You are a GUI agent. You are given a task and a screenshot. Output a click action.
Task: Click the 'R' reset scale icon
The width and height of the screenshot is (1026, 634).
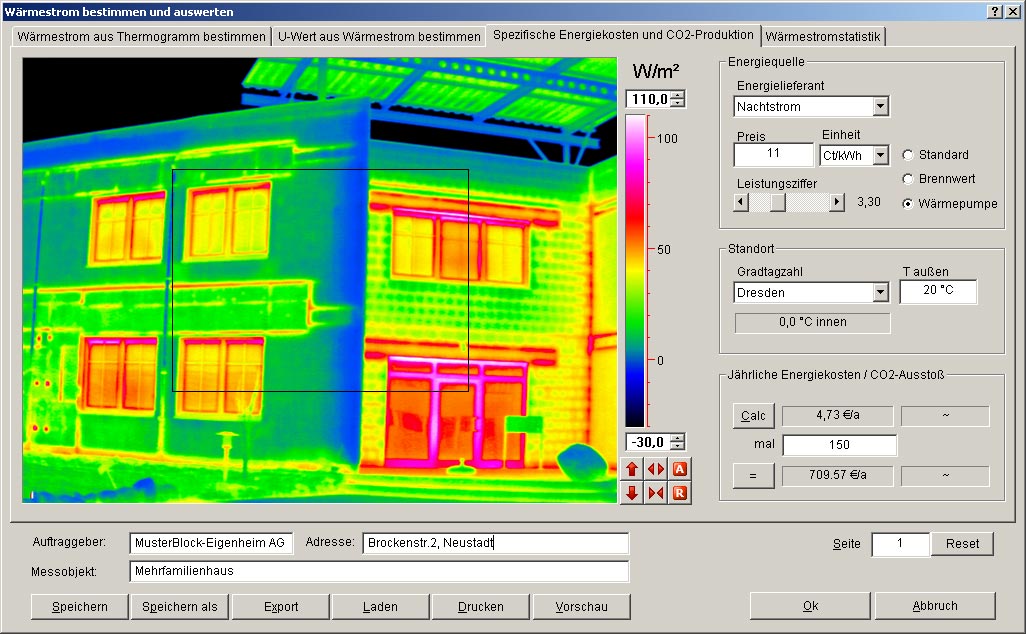tap(680, 492)
